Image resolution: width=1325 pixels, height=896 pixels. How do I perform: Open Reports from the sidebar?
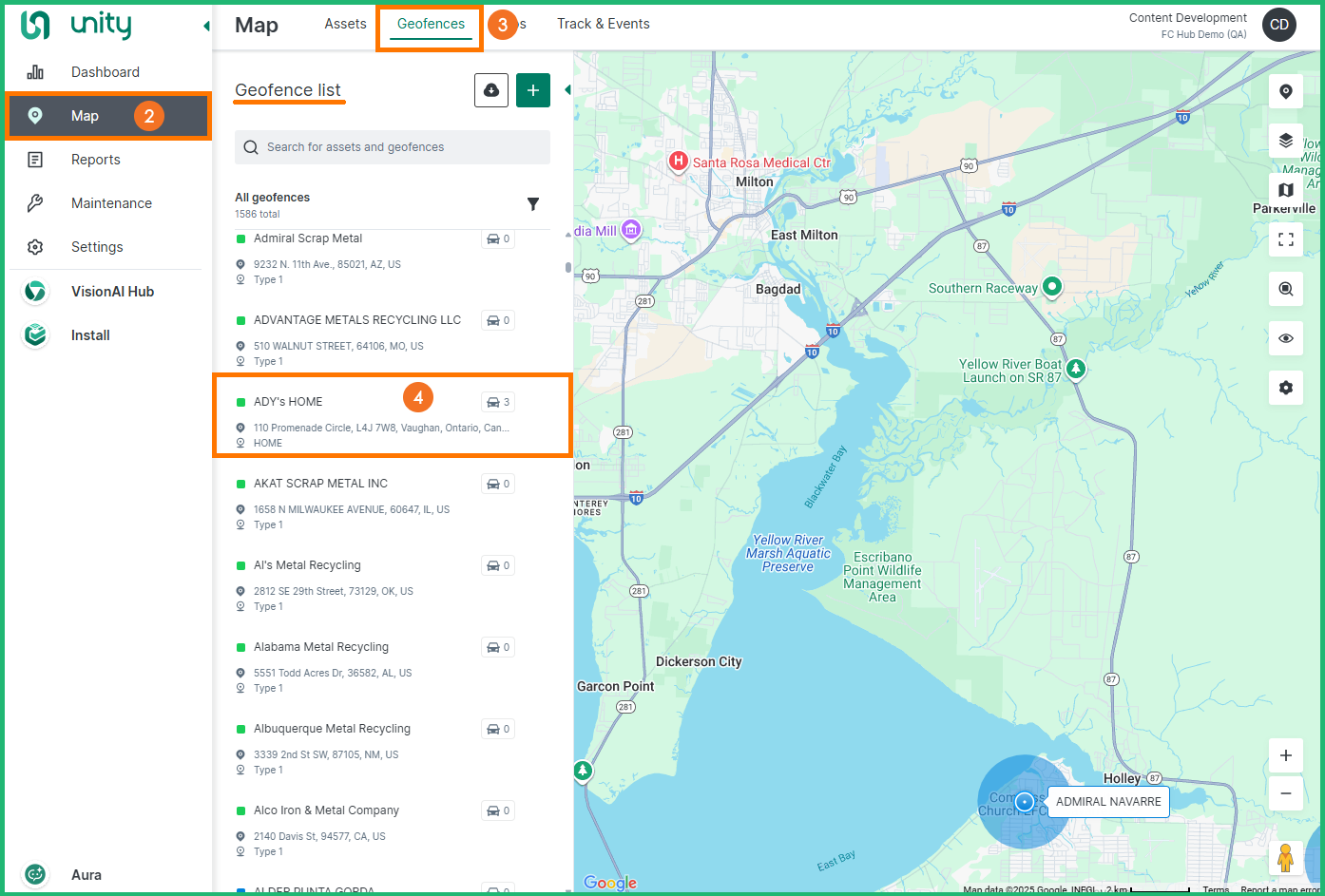[96, 160]
